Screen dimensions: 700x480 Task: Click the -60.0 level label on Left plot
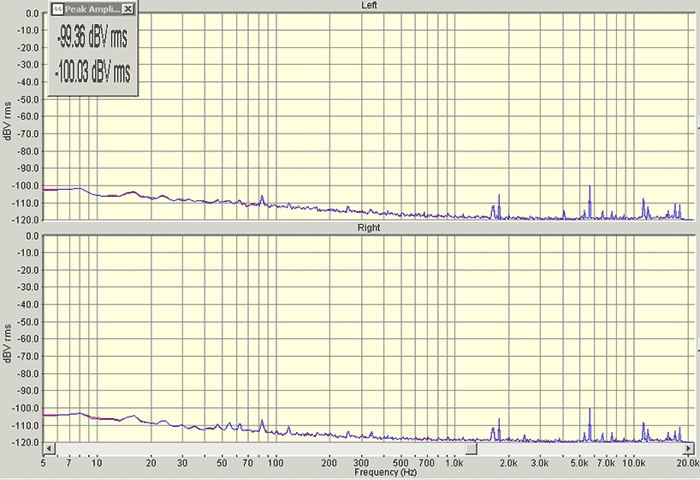click(x=29, y=117)
